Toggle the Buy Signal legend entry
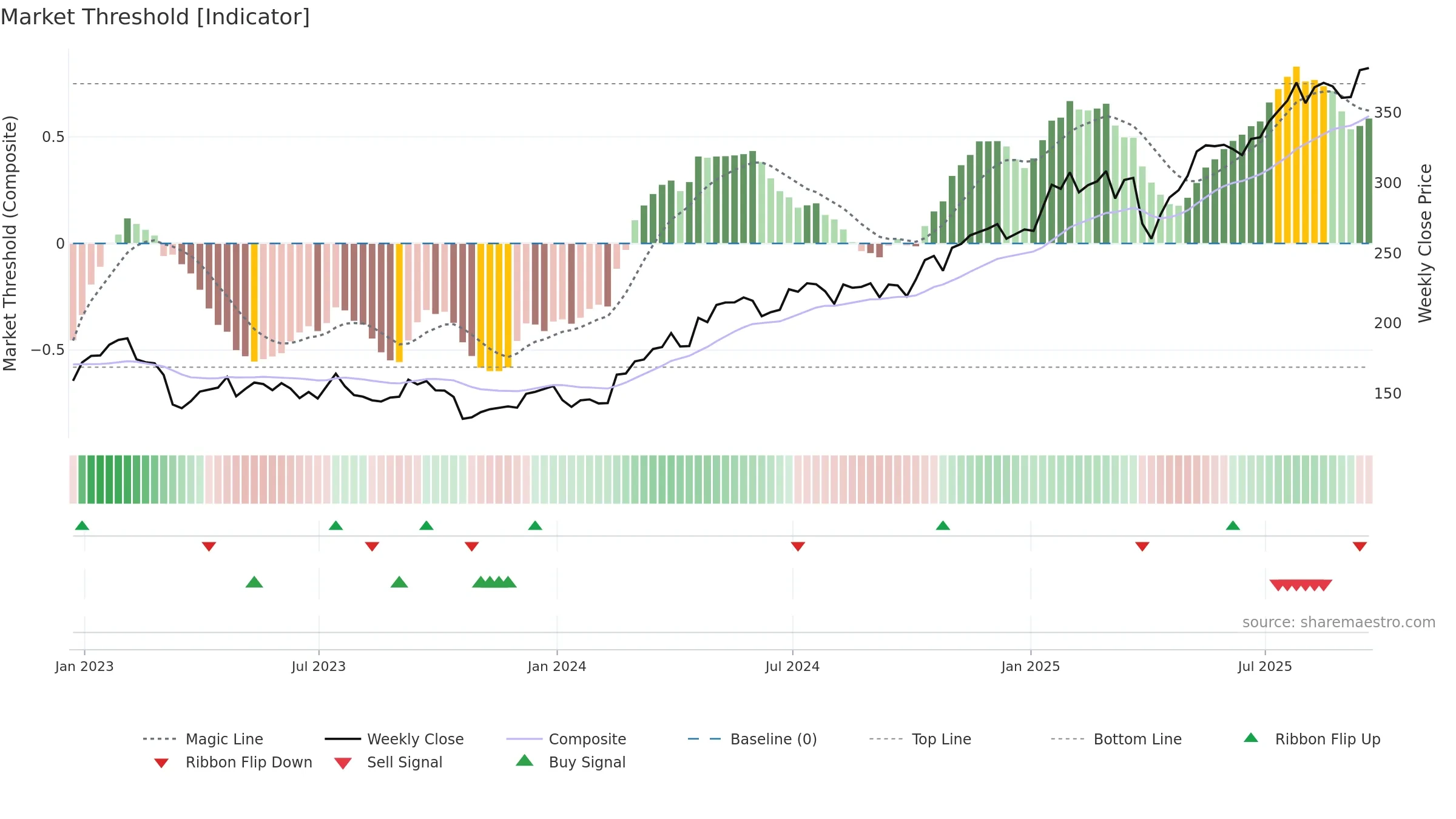1456x819 pixels. tap(570, 762)
